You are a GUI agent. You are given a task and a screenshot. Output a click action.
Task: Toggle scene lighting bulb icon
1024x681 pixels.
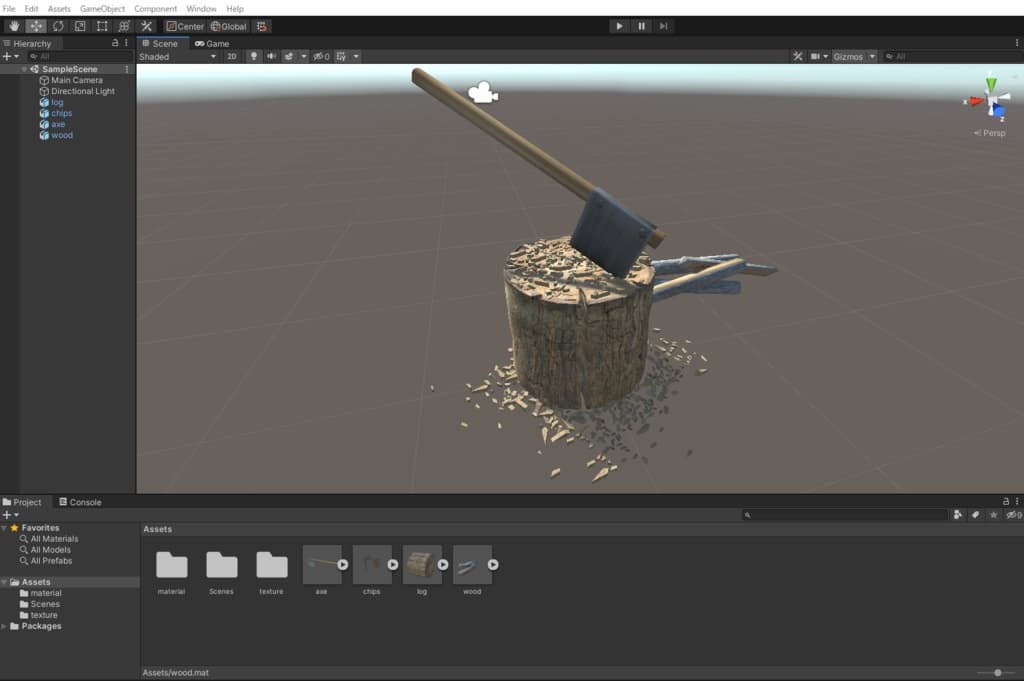[x=253, y=57]
